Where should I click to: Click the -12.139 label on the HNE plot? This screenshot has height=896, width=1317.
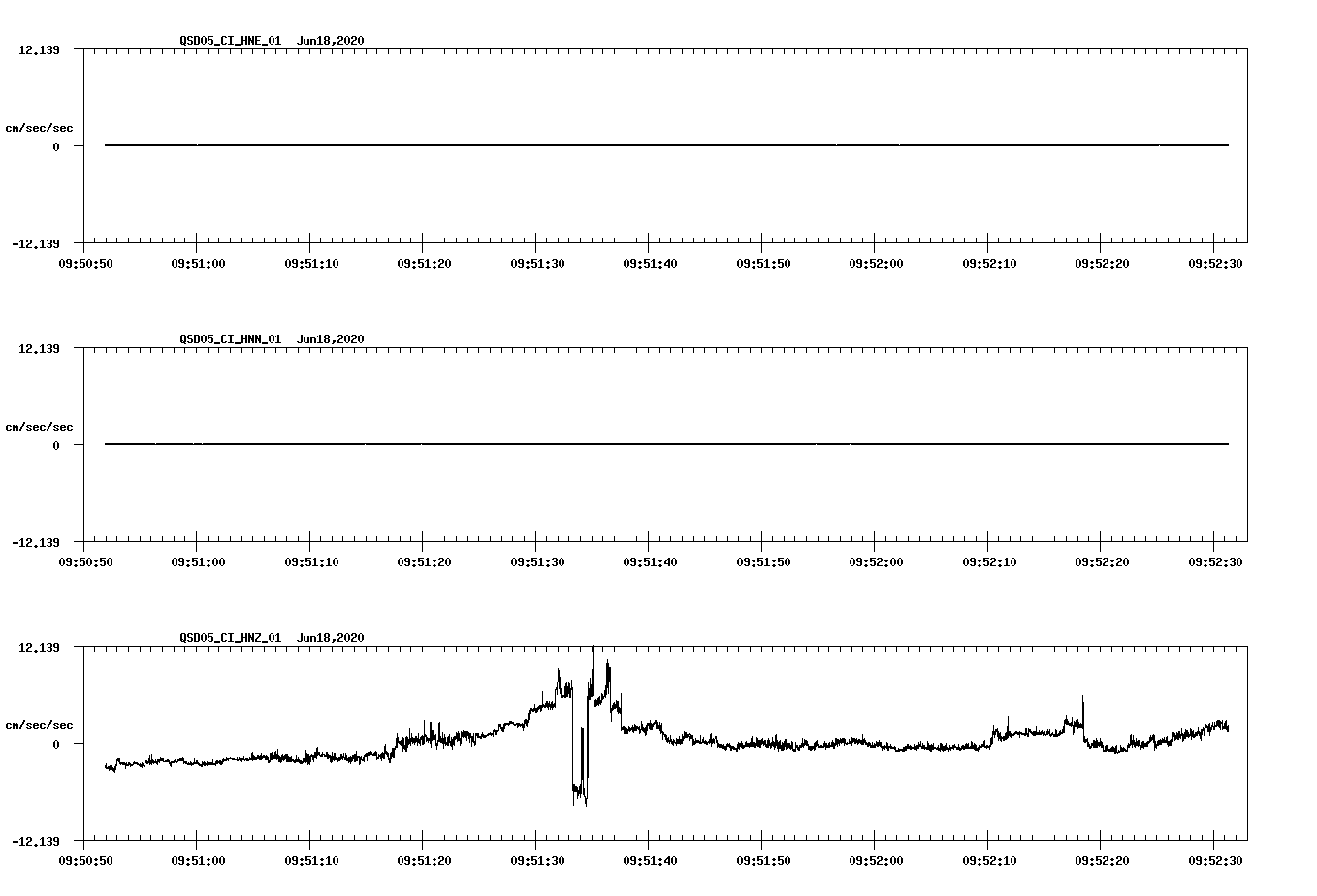click(36, 243)
